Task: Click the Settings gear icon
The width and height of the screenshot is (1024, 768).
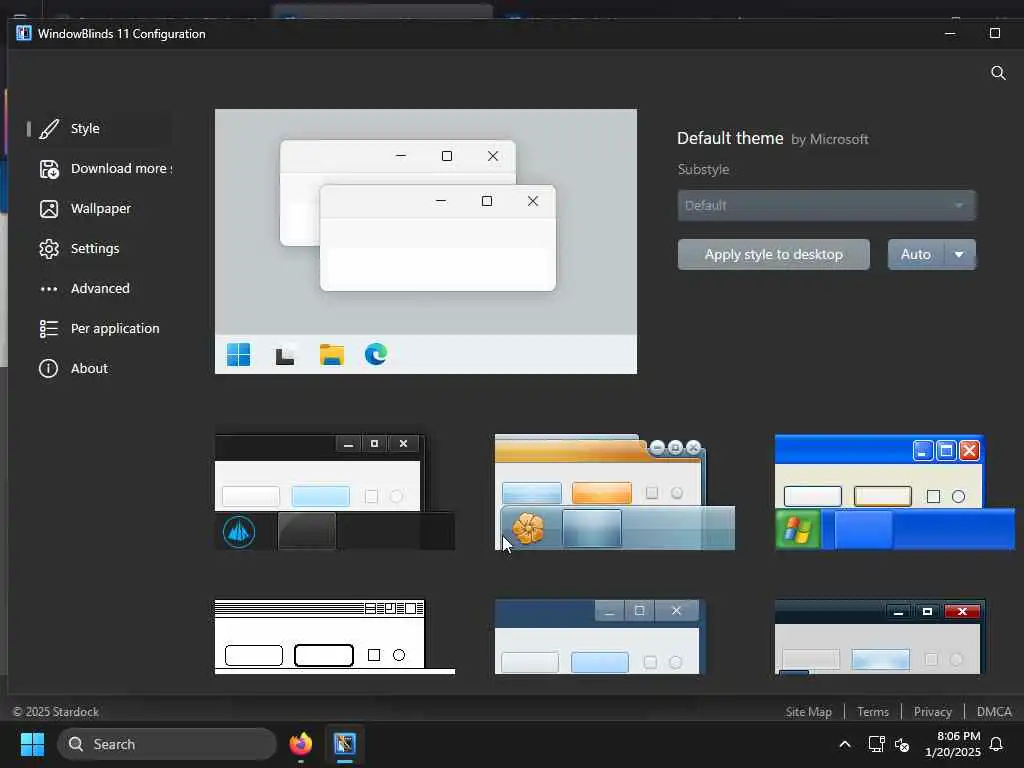Action: pyautogui.click(x=49, y=249)
